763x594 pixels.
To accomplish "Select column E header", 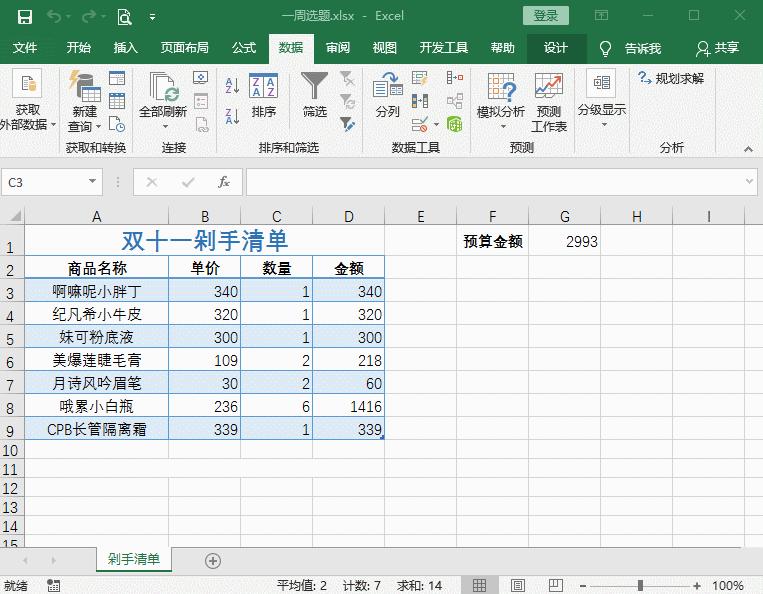I will (420, 216).
